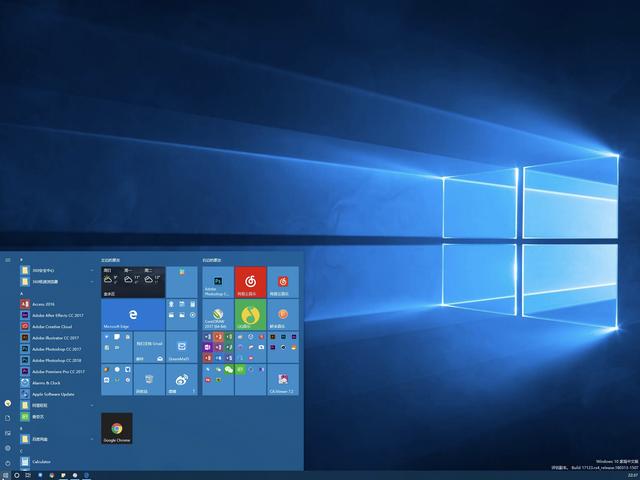Image resolution: width=640 pixels, height=480 pixels.
Task: Expand the Start menu hamburger navigation
Action: click(8, 260)
